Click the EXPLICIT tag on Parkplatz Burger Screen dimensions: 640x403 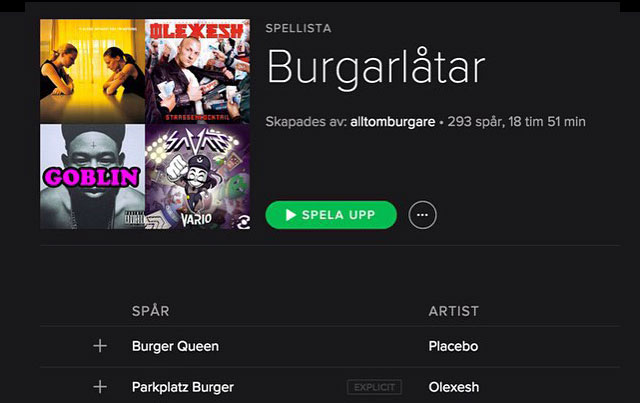374,387
